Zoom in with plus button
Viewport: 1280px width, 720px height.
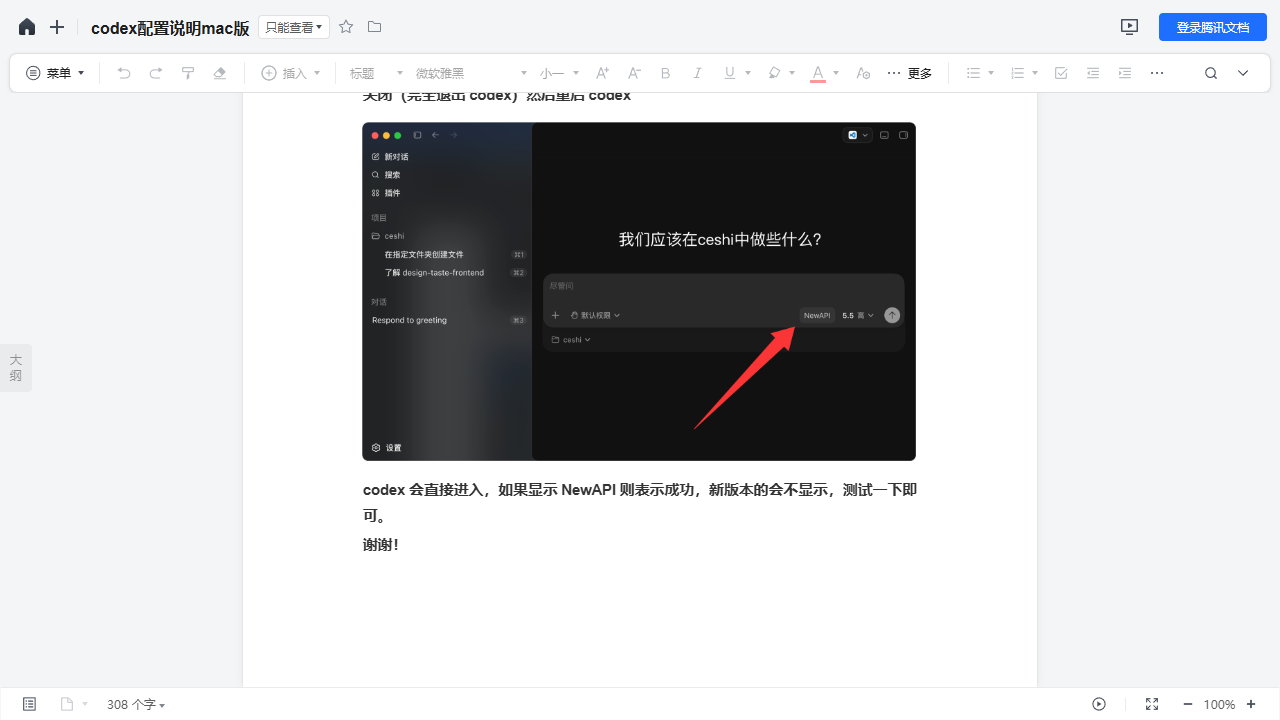pos(1251,704)
